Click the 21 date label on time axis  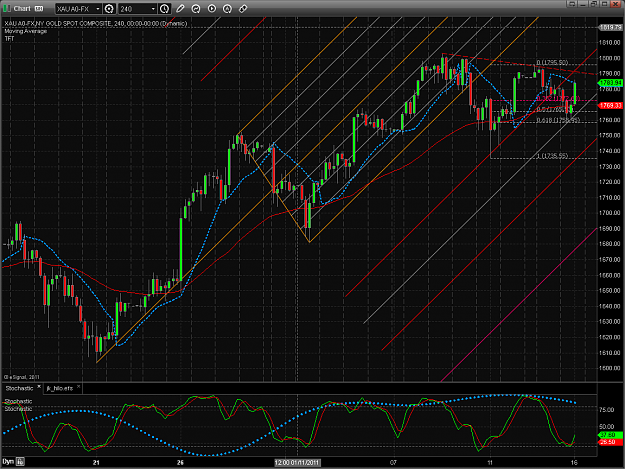(x=96, y=463)
